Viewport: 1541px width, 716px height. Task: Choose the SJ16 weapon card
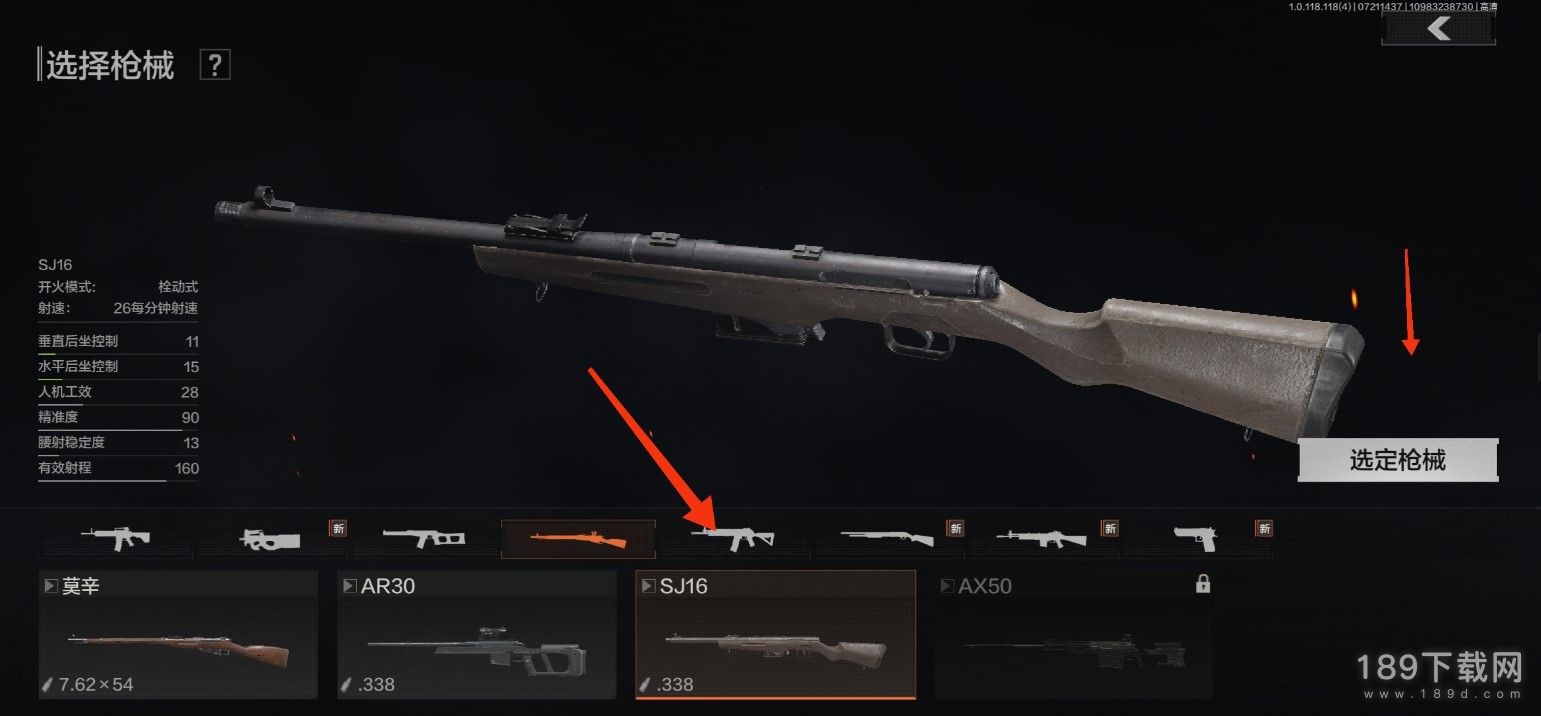(x=776, y=634)
